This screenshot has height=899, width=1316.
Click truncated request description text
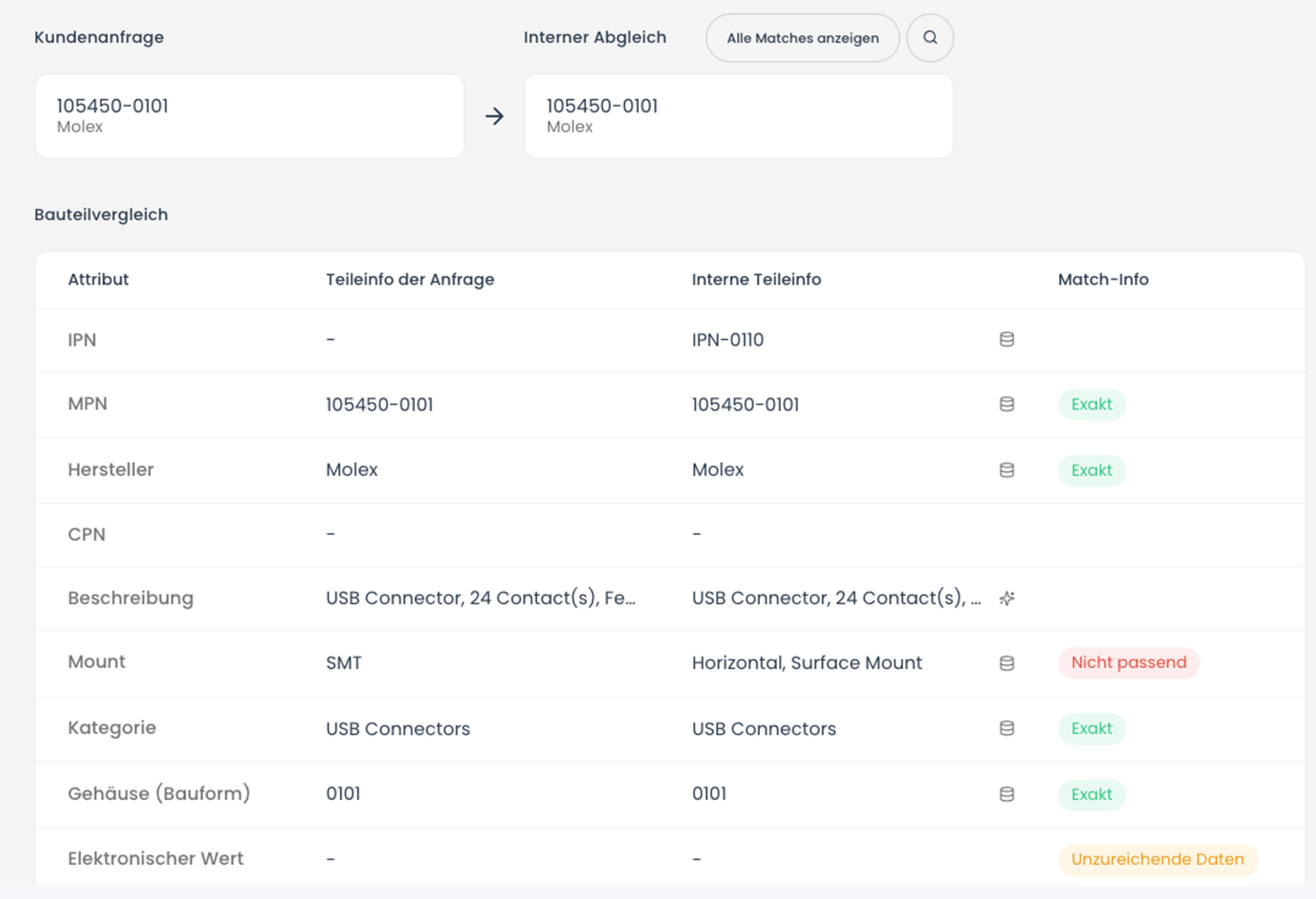click(x=480, y=598)
